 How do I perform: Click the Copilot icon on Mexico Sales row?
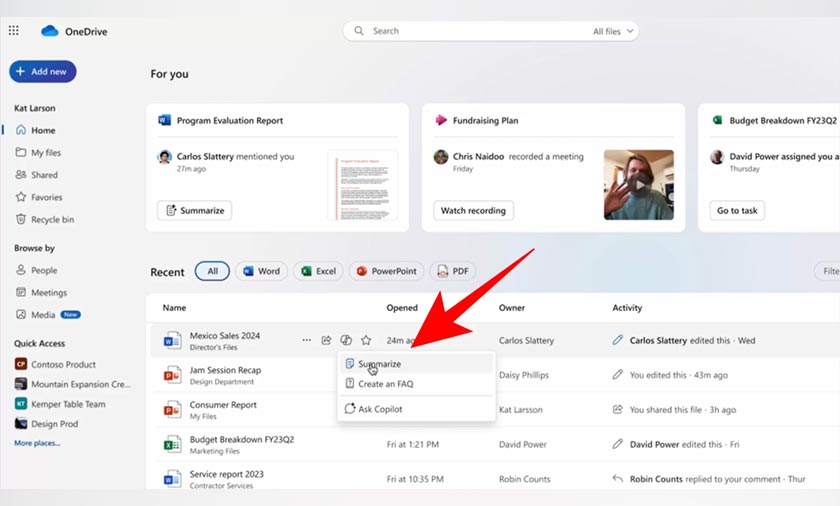(346, 340)
